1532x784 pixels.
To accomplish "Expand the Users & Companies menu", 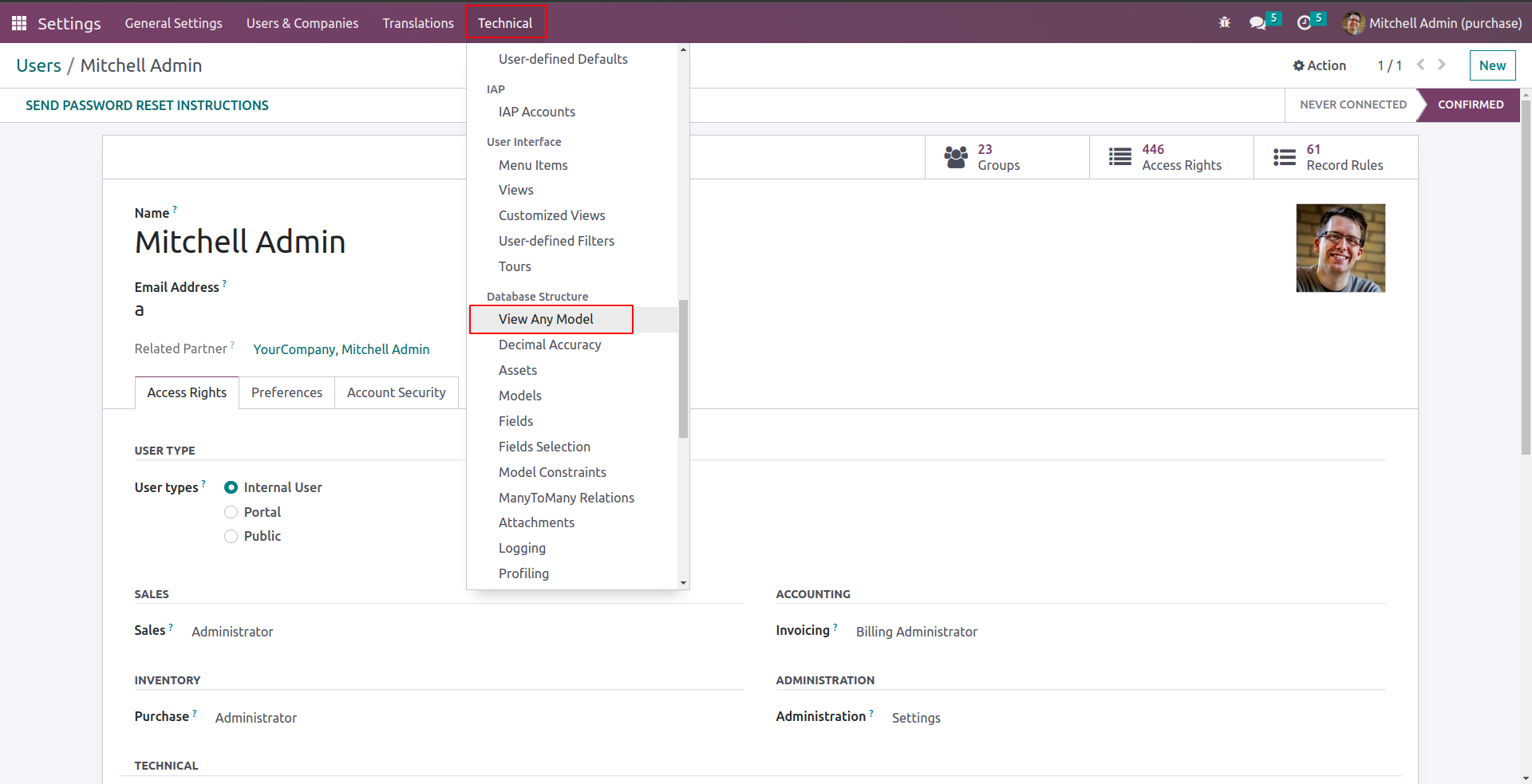I will click(302, 23).
